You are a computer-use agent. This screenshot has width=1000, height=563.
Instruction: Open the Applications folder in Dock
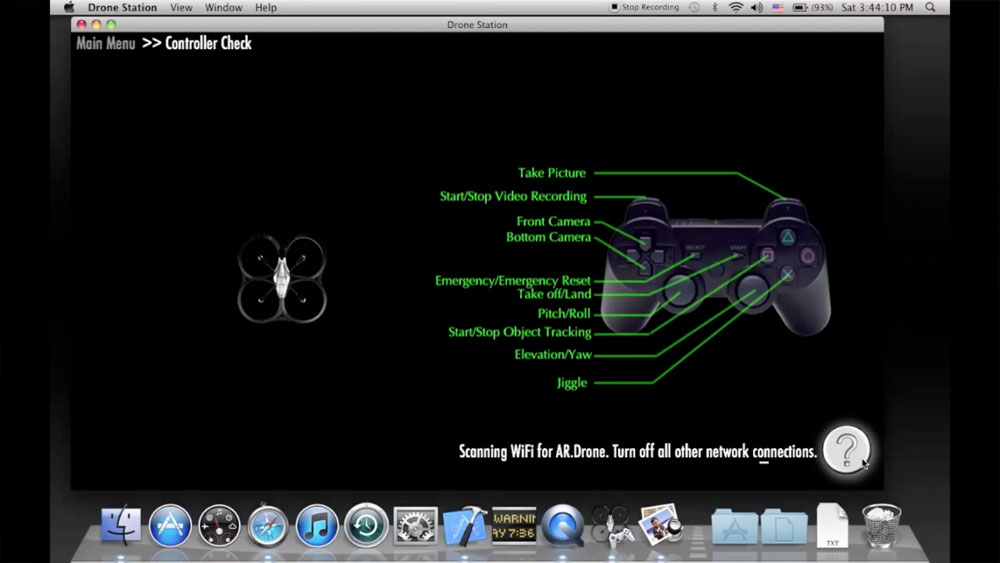tap(735, 525)
